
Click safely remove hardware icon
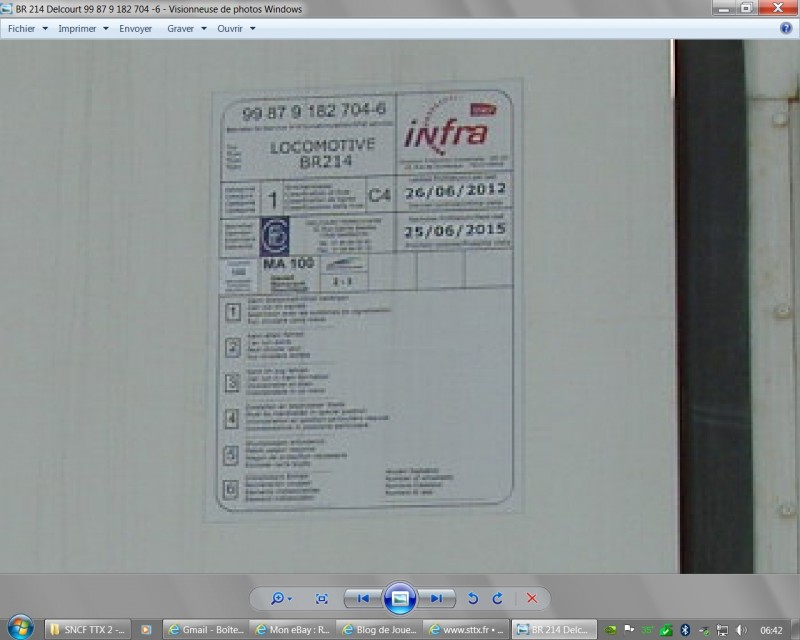pos(704,630)
